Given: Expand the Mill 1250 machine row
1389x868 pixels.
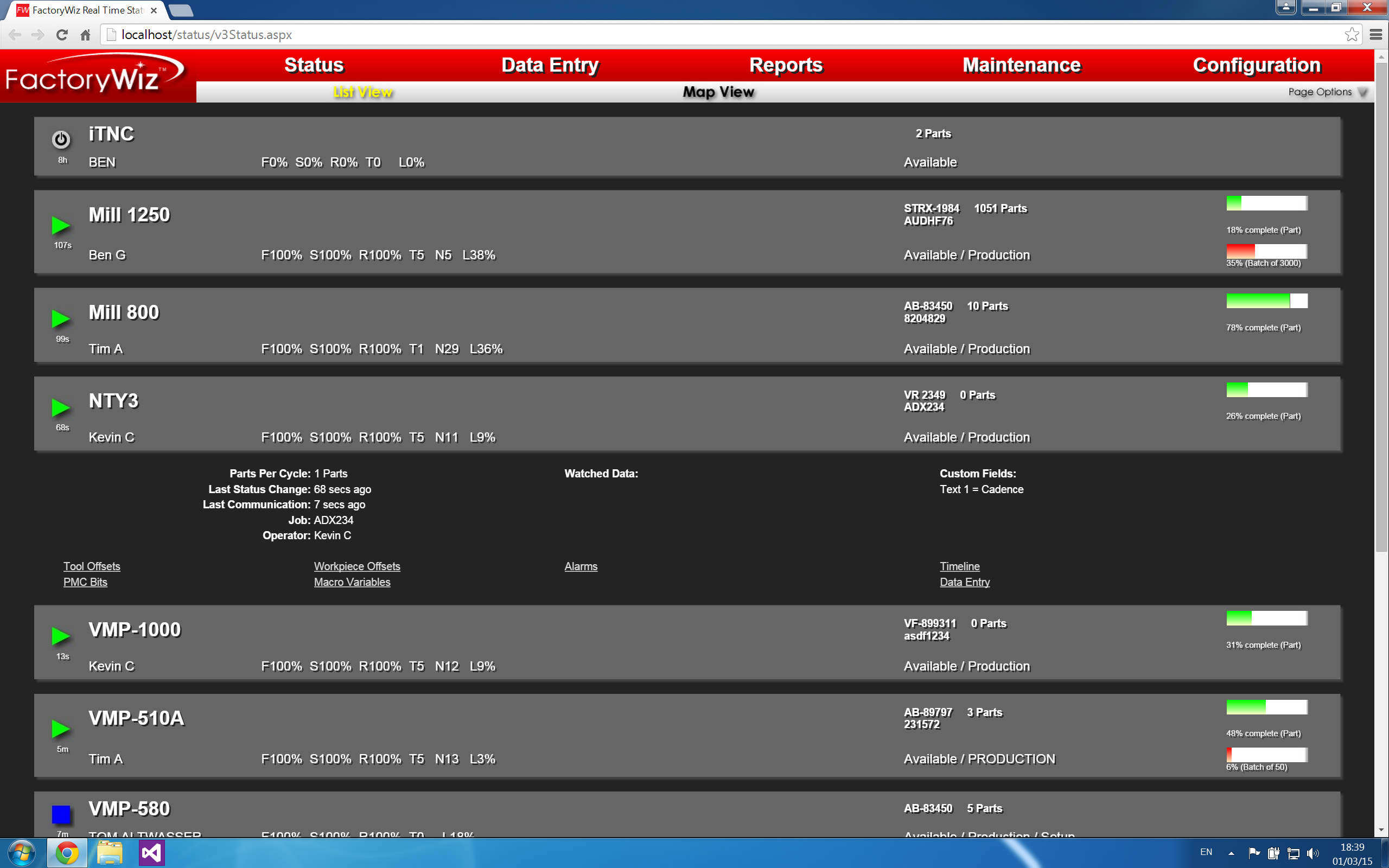Looking at the screenshot, I should pos(687,232).
